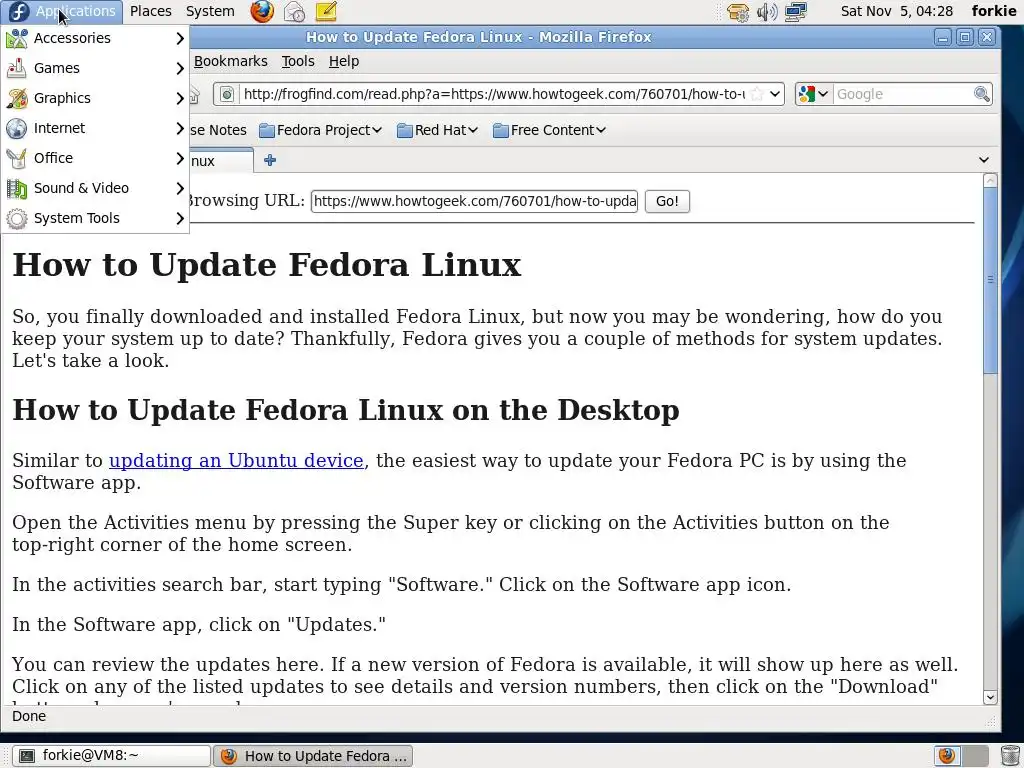The width and height of the screenshot is (1024, 768).
Task: Follow the 'updating an Ubuntu device' link
Action: (236, 460)
